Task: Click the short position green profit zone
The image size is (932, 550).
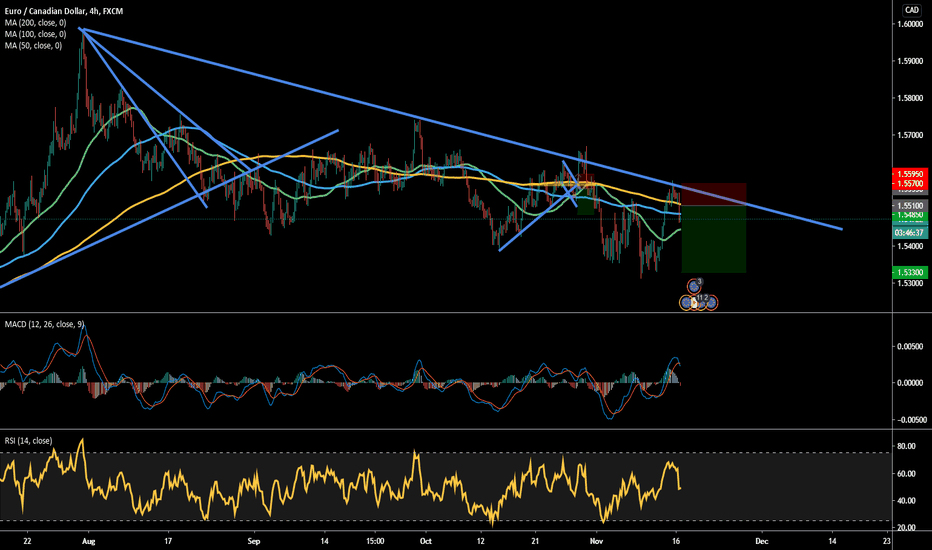Action: (713, 239)
